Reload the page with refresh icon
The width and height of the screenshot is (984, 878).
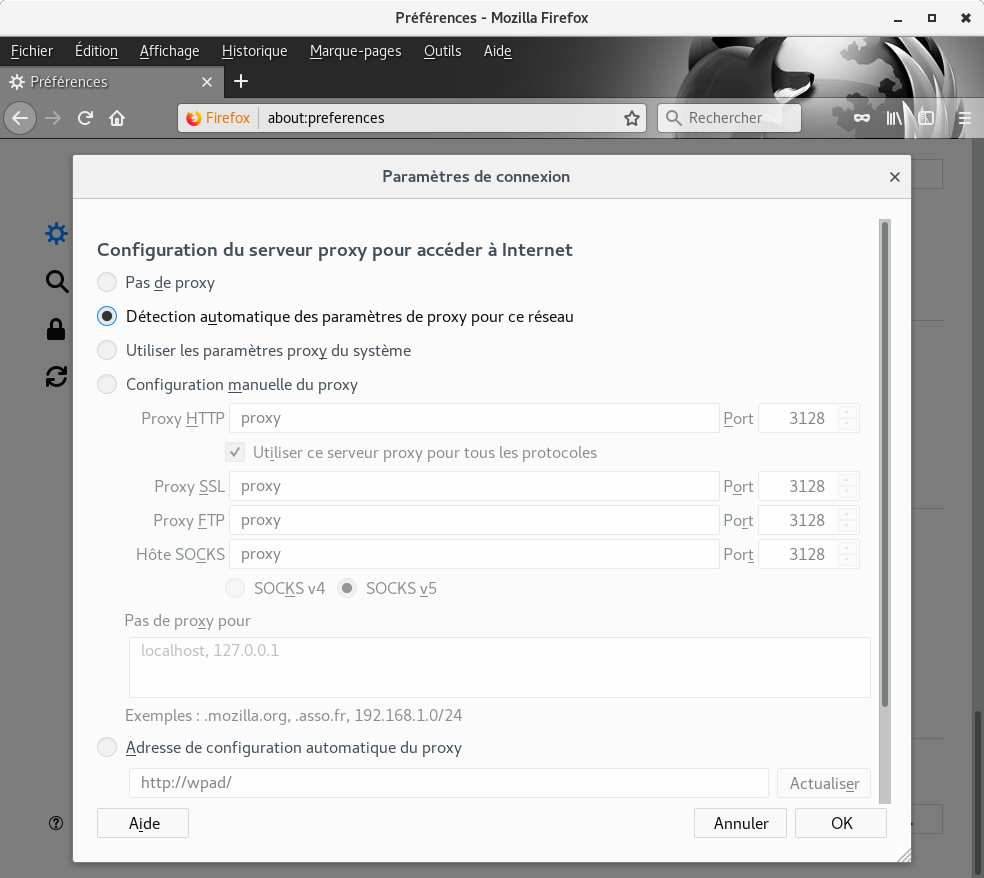(85, 117)
